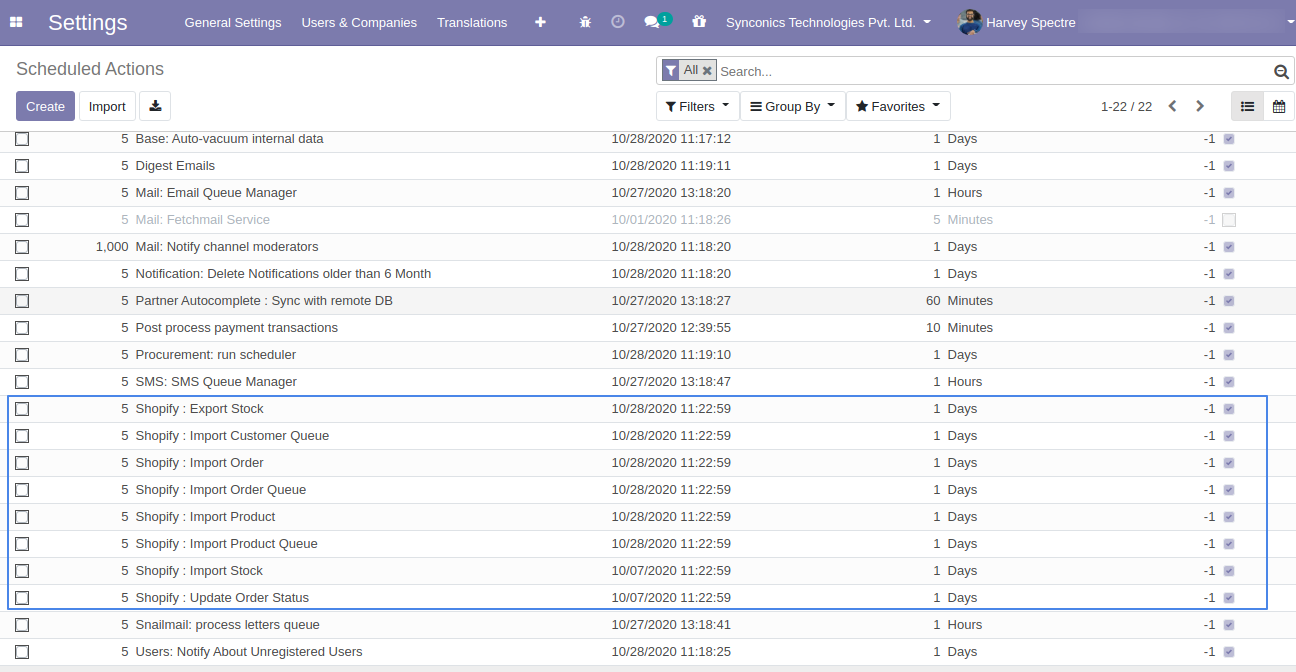The width and height of the screenshot is (1296, 672).
Task: Select the Shopify : Export Stock row checkbox
Action: coord(22,409)
